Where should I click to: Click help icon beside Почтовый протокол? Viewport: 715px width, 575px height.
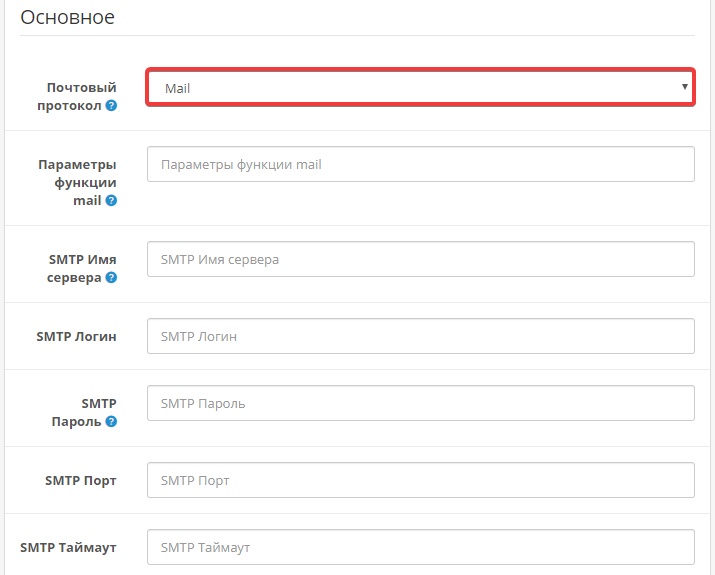pos(111,106)
